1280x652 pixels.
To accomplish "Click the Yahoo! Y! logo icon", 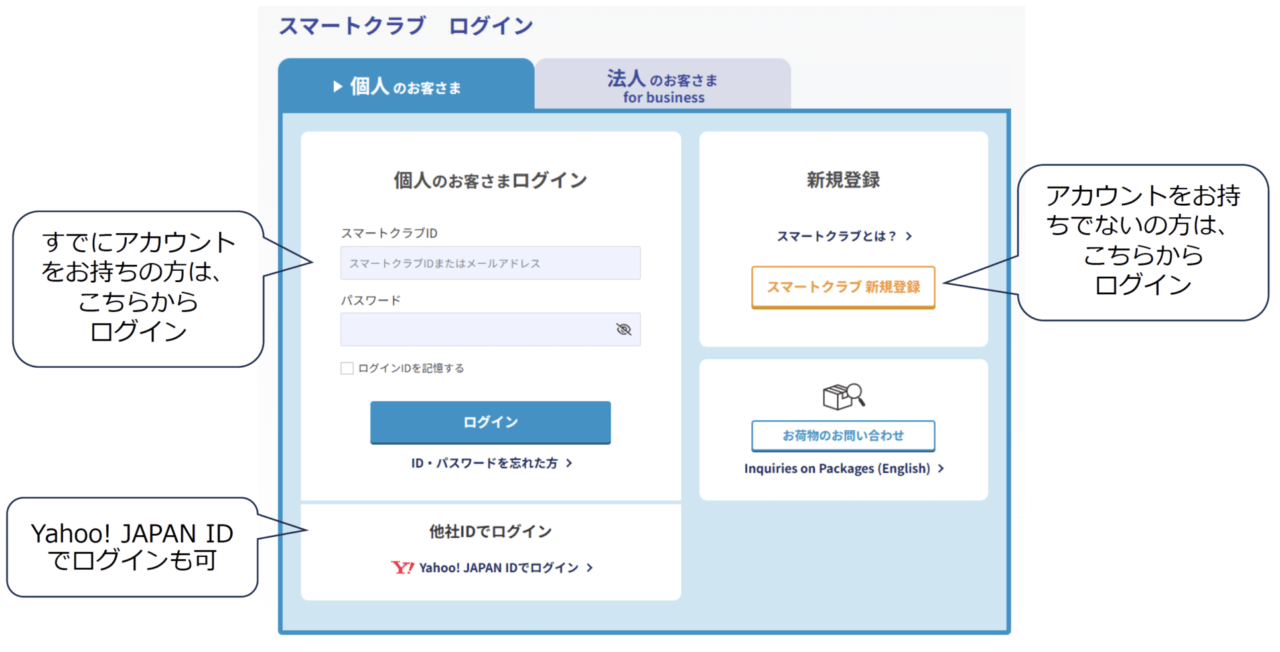I will (x=402, y=567).
